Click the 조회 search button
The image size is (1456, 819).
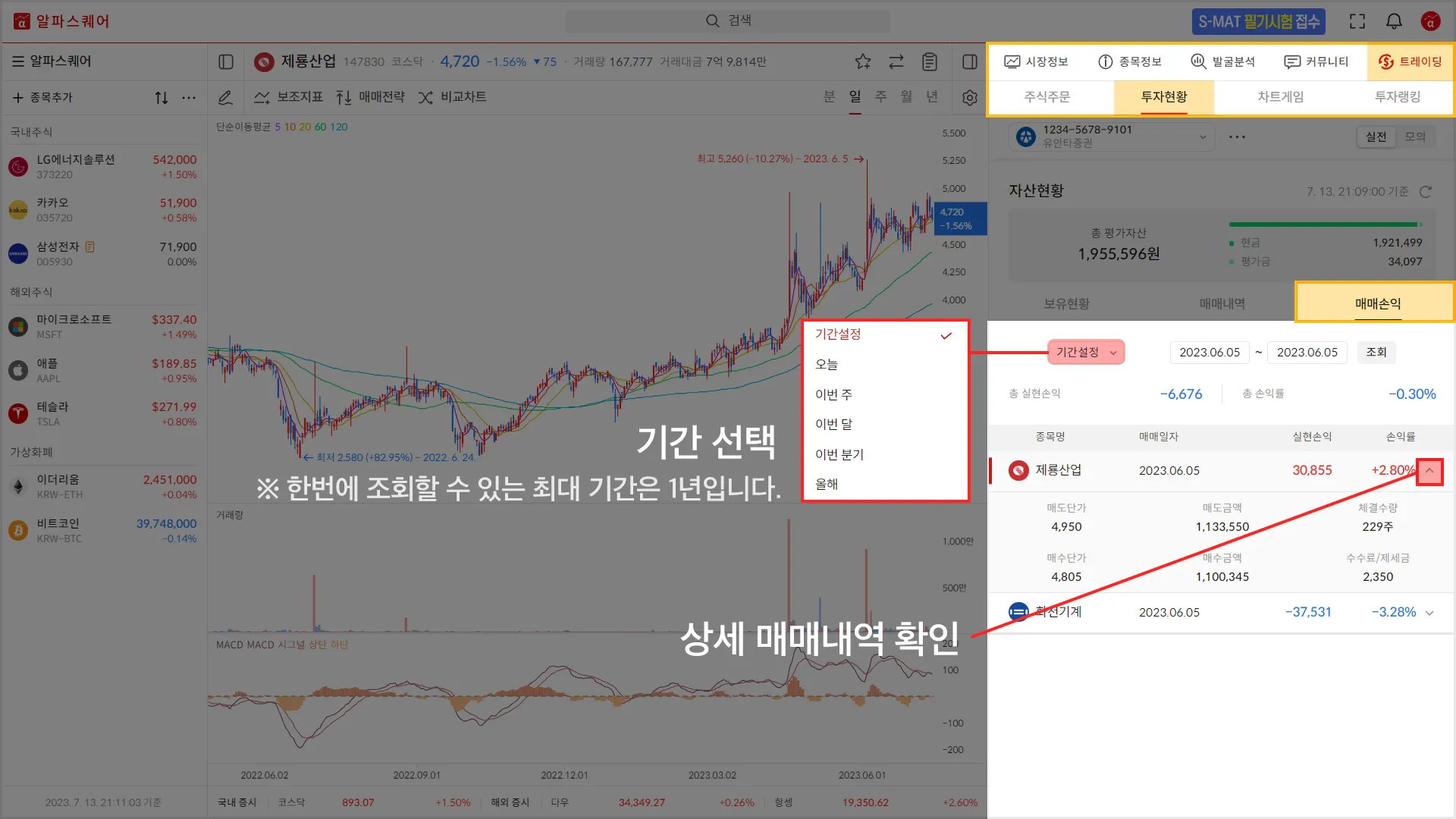coord(1376,353)
